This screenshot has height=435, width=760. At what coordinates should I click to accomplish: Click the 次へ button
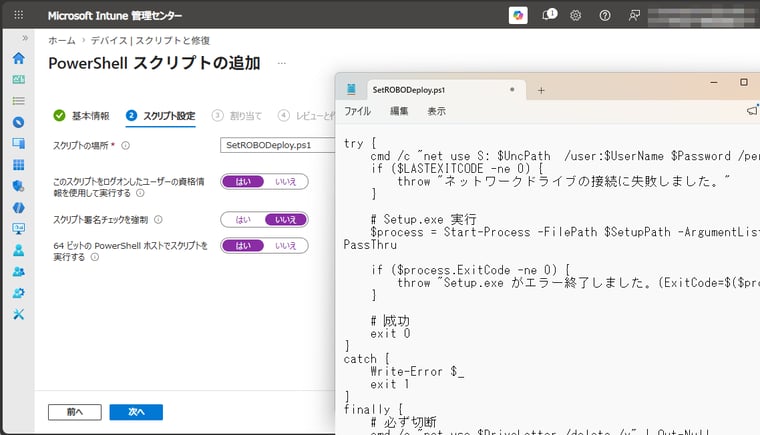click(136, 412)
